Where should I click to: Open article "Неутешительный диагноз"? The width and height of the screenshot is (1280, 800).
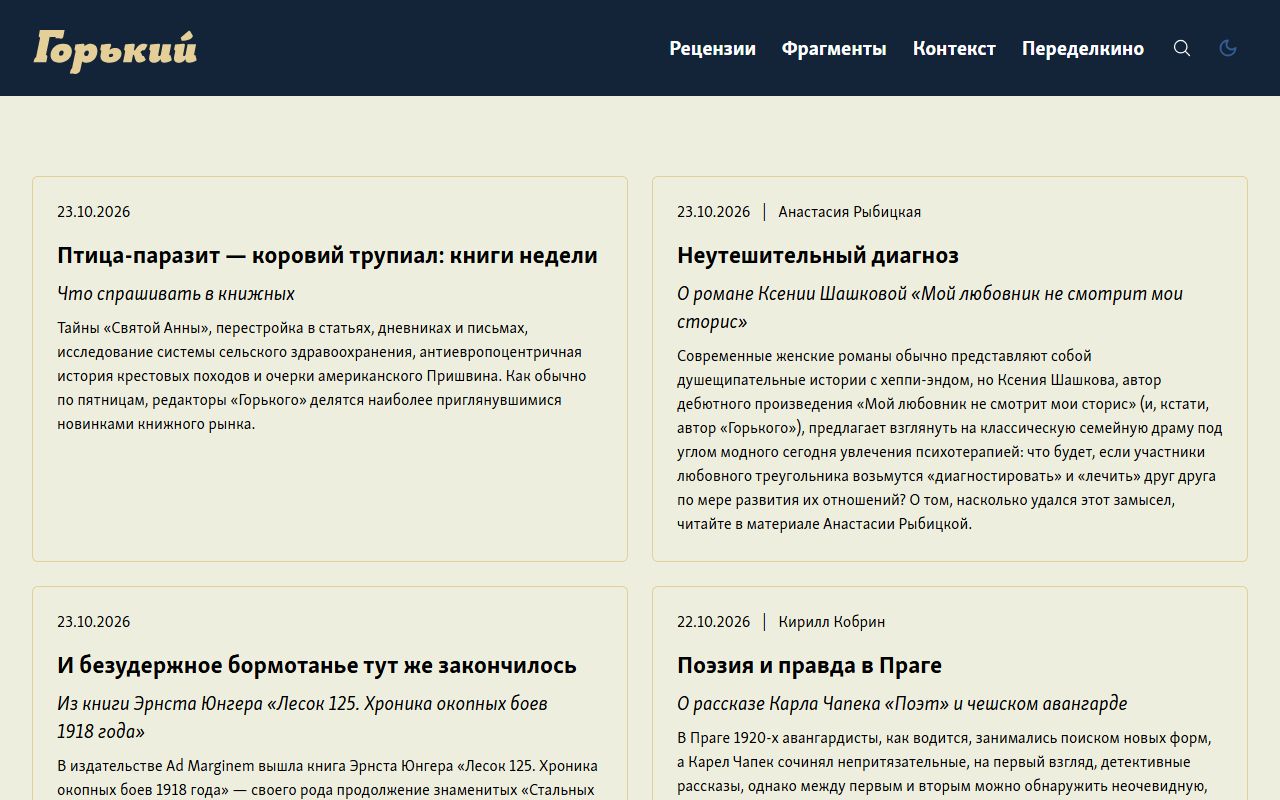818,255
